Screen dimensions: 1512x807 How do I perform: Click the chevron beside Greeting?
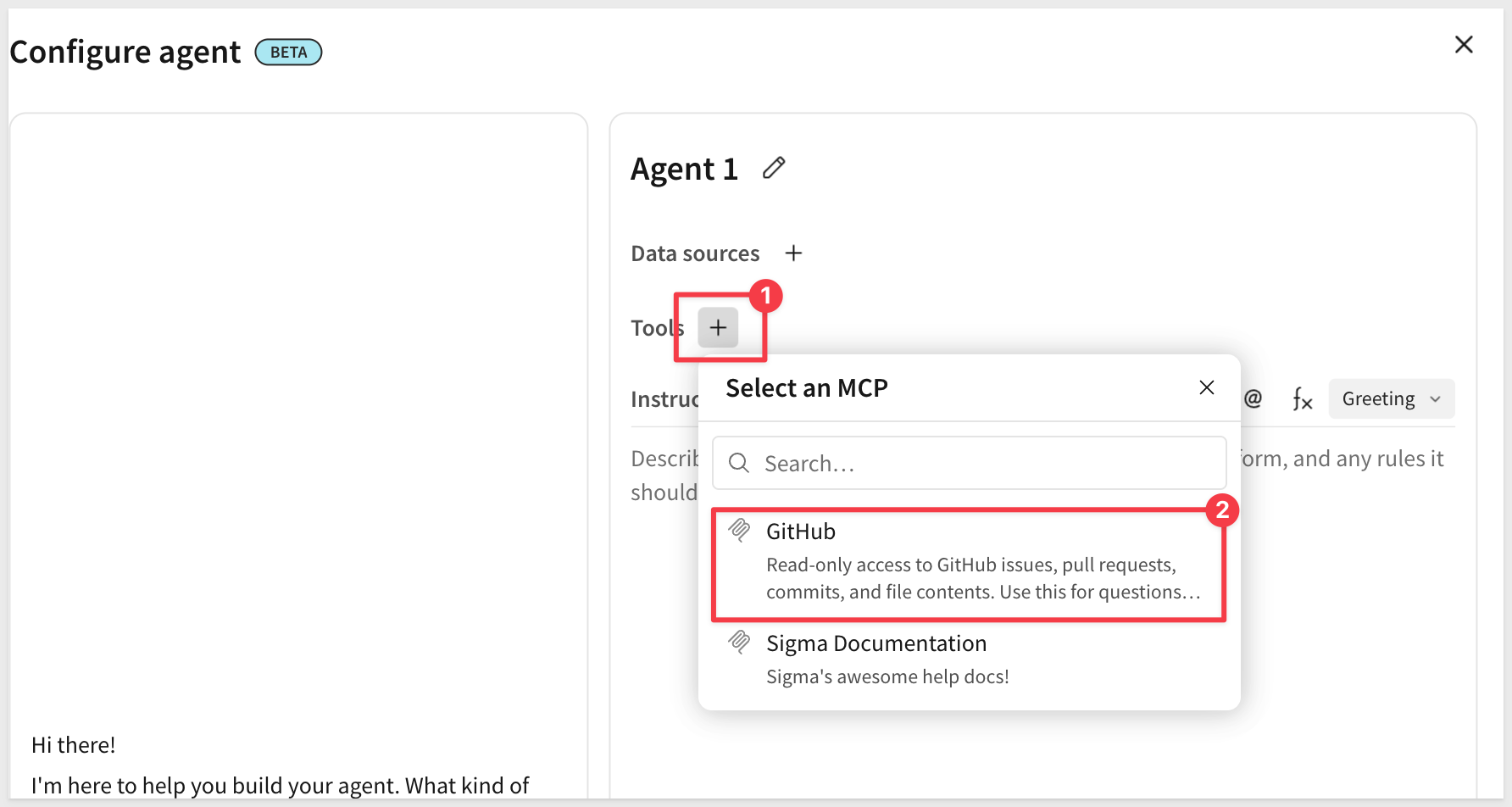1435,399
